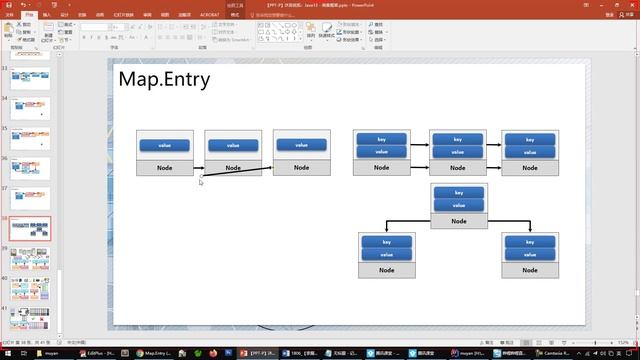Switch to Slide Sorter view in status bar
Viewport: 640px width, 360px height.
(539, 343)
